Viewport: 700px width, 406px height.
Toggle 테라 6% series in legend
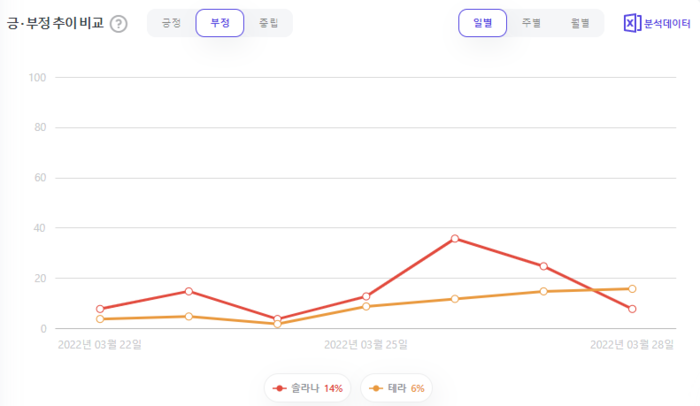[x=399, y=388]
